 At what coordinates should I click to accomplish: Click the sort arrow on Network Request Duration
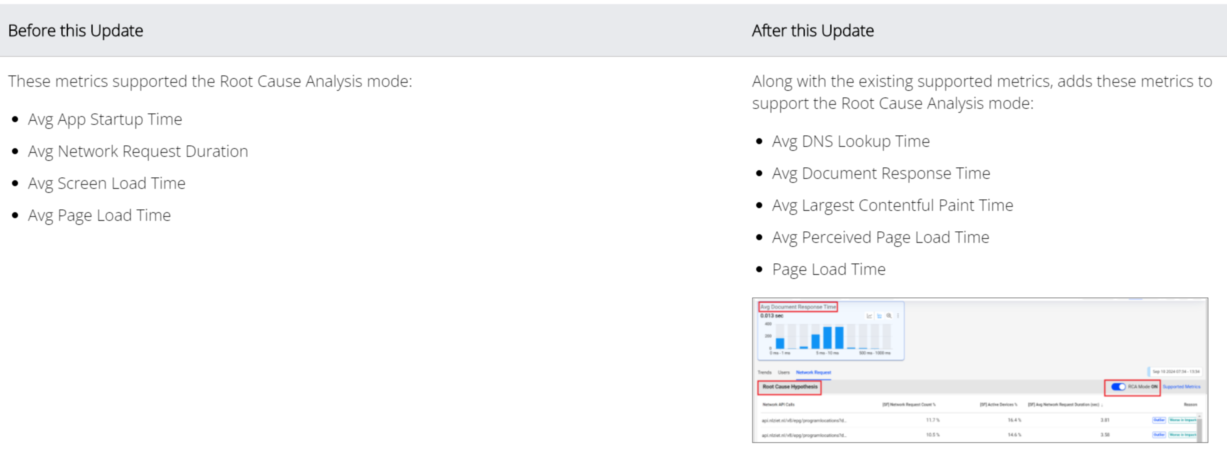click(x=1103, y=405)
